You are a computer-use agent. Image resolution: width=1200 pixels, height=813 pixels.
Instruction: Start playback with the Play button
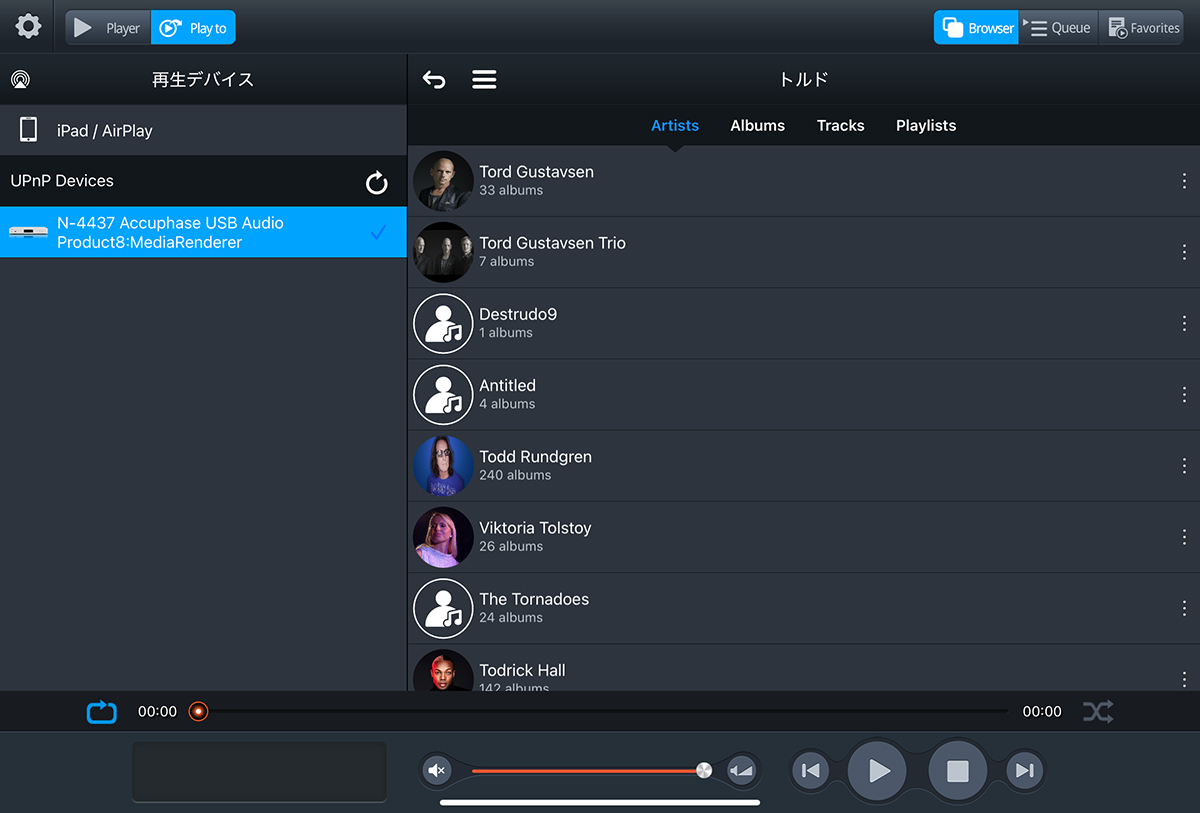pos(877,771)
